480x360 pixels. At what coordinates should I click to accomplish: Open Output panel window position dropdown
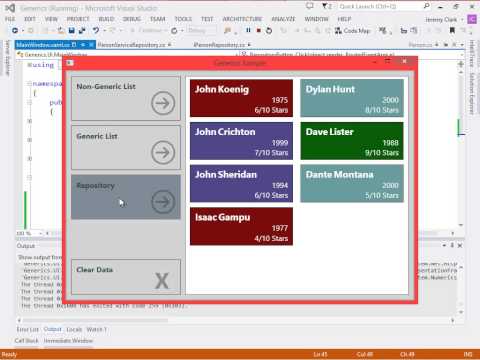point(444,245)
